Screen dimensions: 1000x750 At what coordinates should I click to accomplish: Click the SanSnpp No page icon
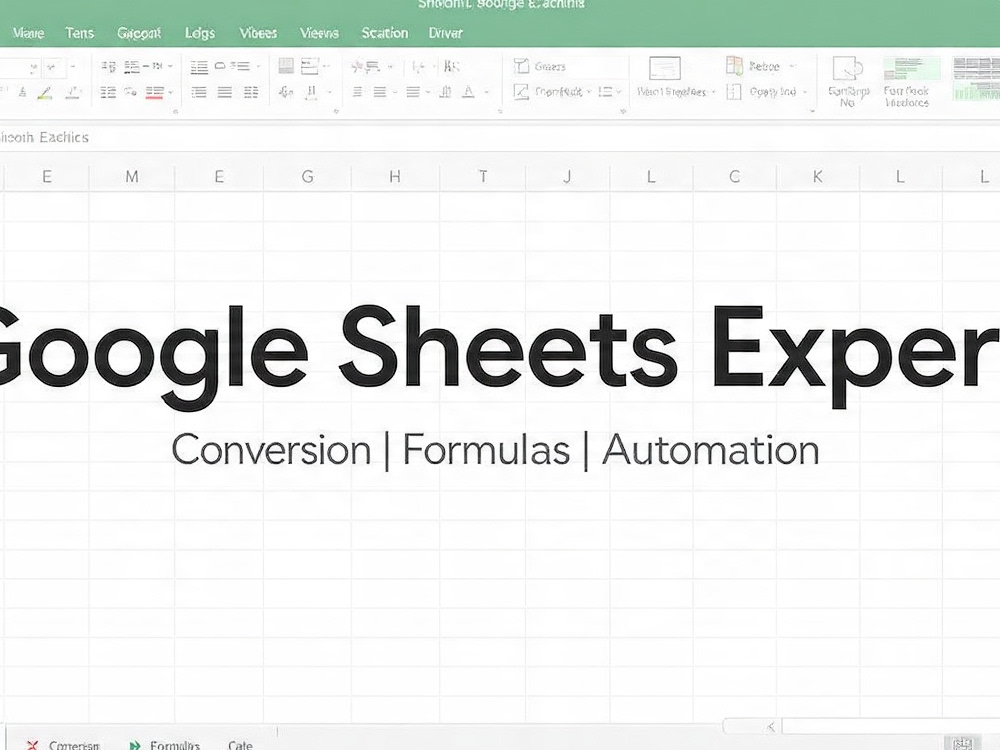pos(848,68)
